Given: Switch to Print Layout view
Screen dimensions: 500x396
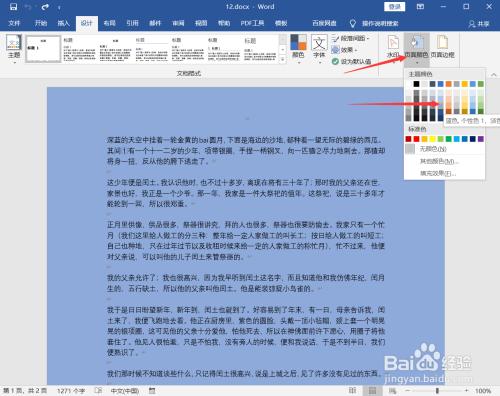Looking at the screenshot, I should pos(372,390).
